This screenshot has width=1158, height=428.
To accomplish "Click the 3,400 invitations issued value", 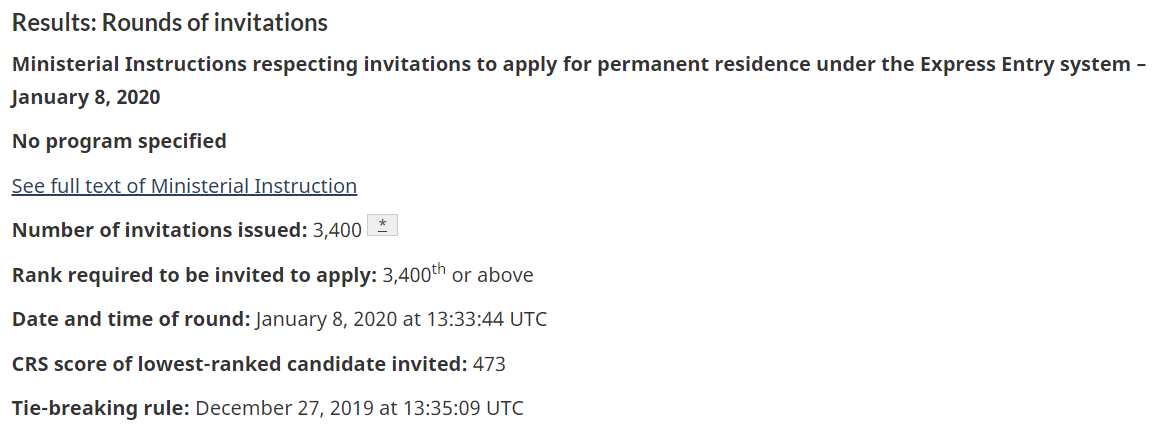I will pos(337,230).
